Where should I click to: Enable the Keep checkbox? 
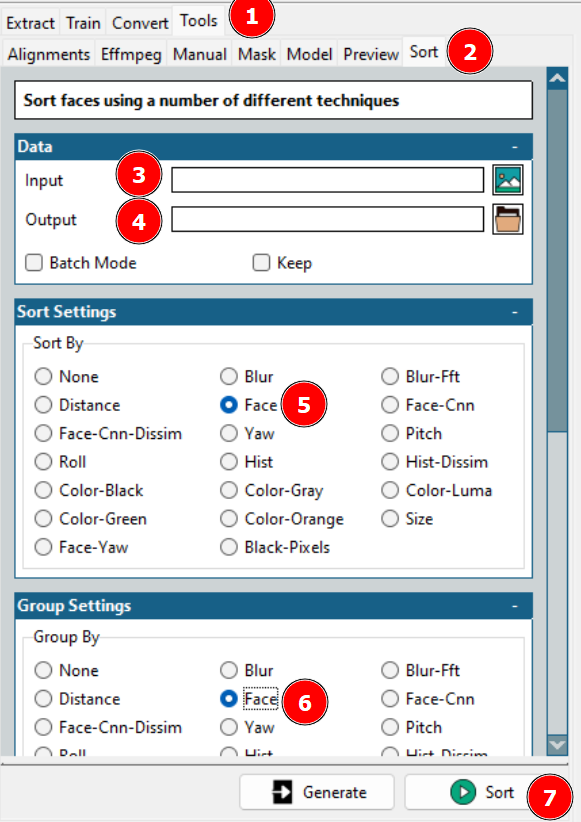[261, 262]
